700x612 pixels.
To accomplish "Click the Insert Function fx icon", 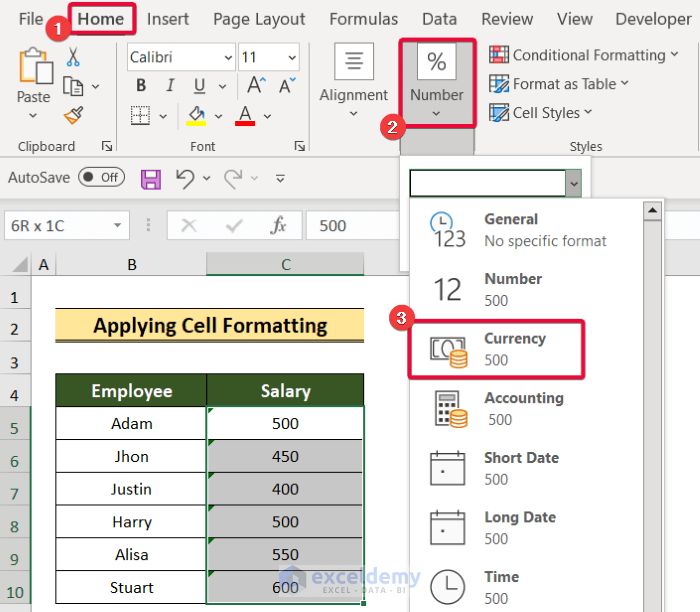I will (278, 225).
